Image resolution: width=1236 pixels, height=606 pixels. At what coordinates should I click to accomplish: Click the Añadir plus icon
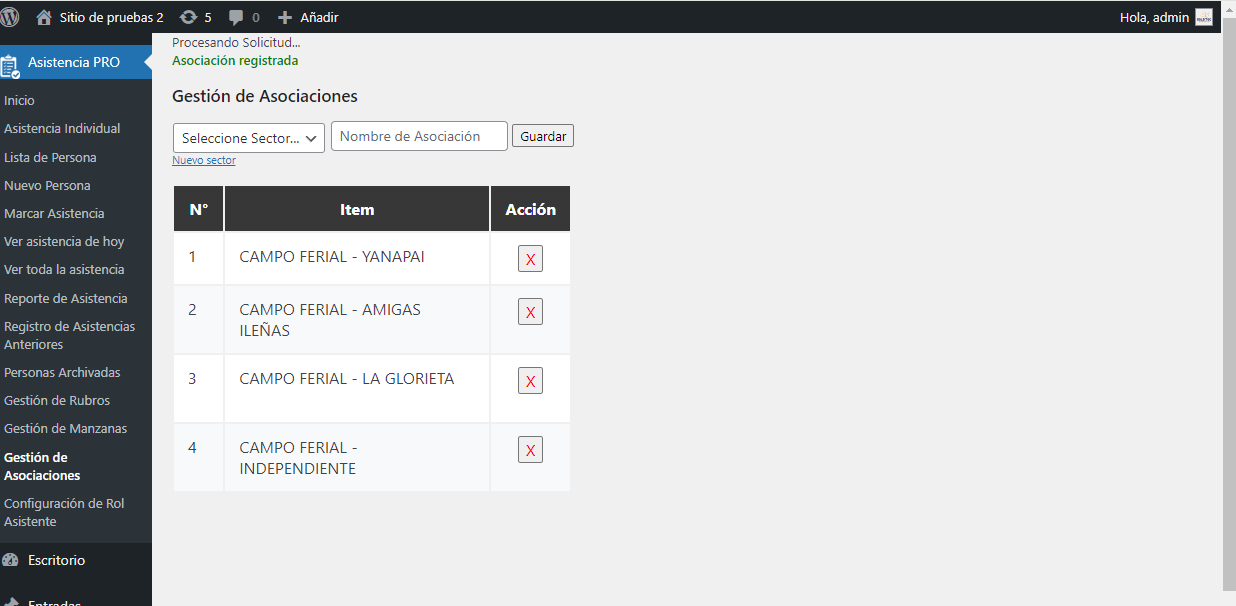pyautogui.click(x=283, y=16)
